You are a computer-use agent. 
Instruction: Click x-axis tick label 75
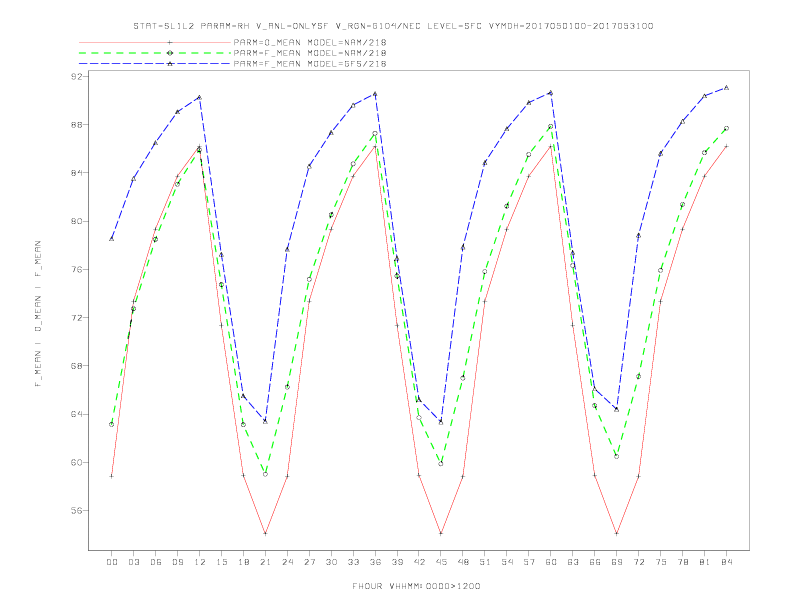point(661,562)
